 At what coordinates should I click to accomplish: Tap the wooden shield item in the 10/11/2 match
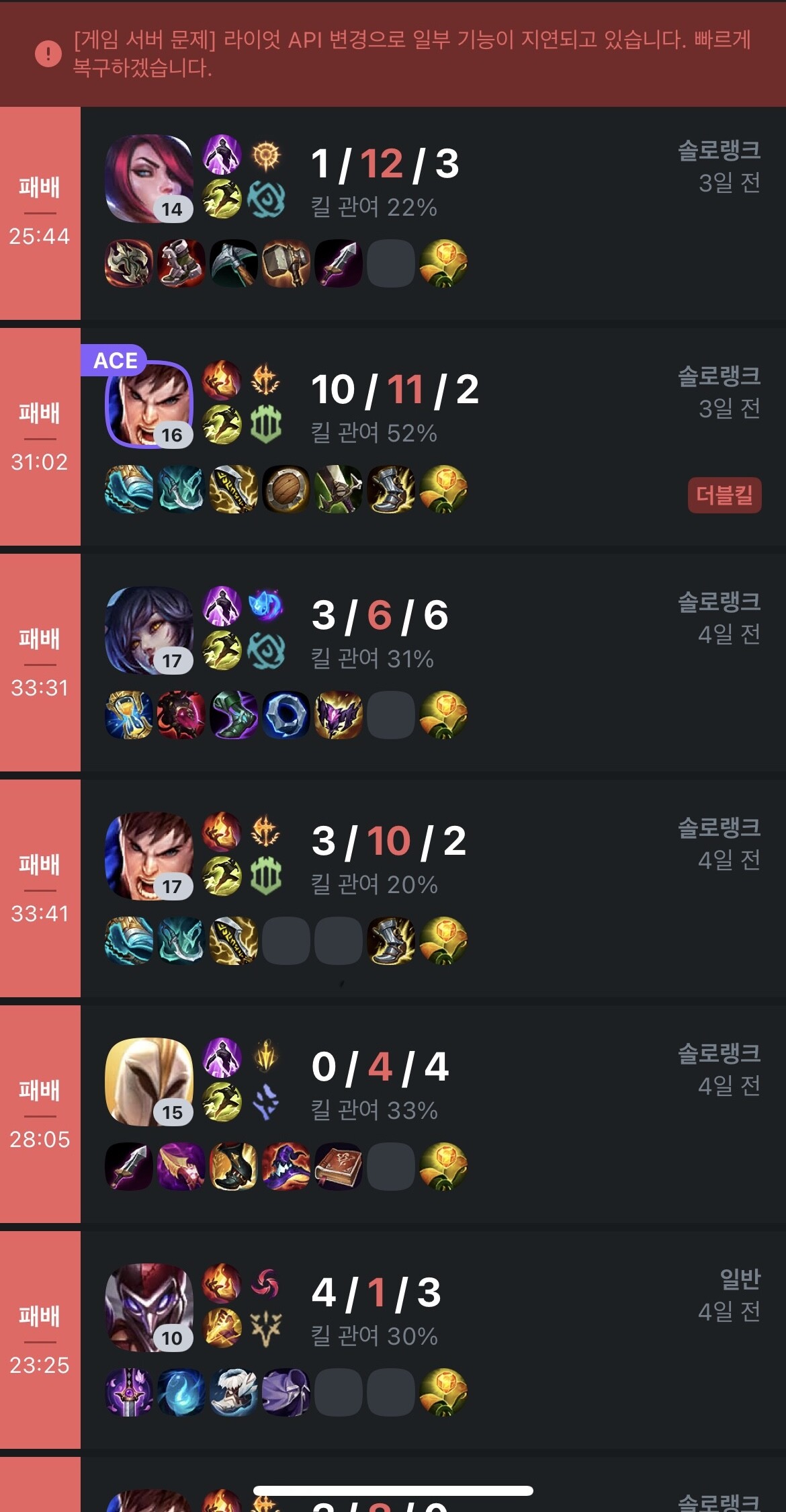pos(286,489)
